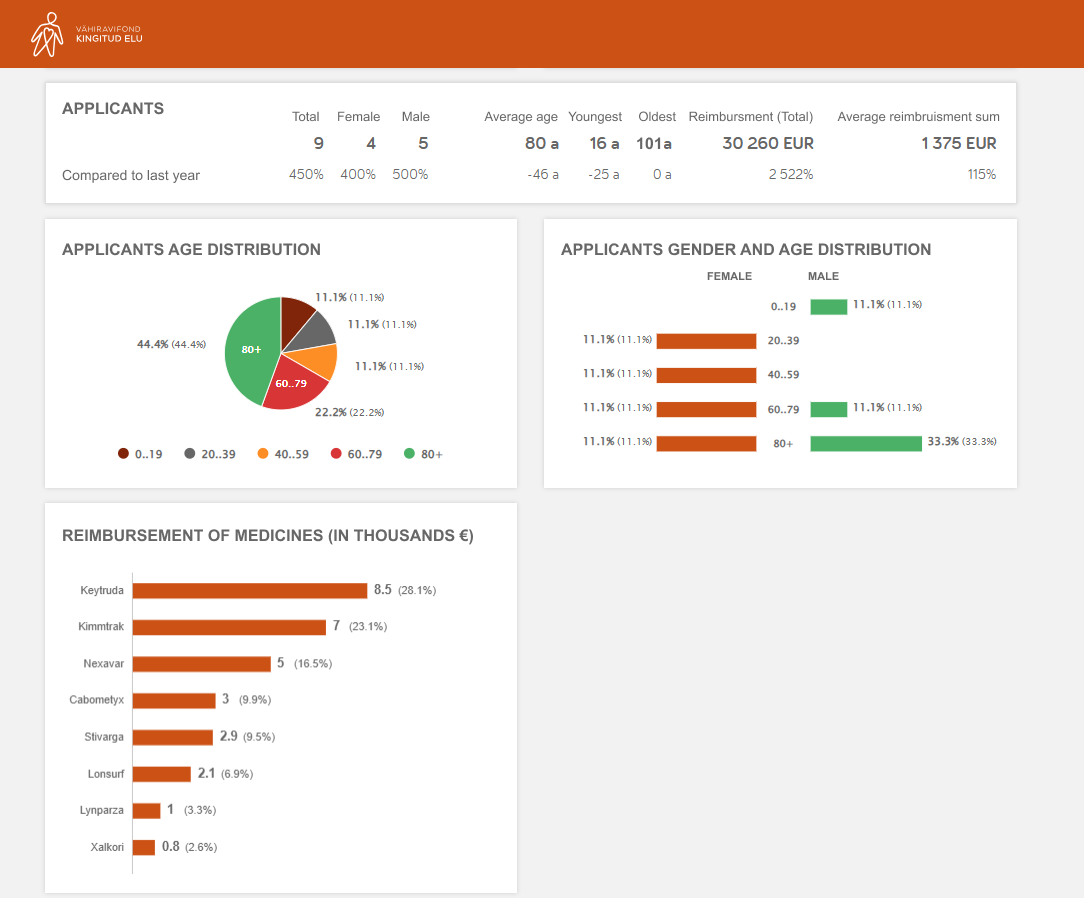This screenshot has height=898, width=1084.
Task: Click the '-46 a' average age comparison
Action: click(x=543, y=174)
